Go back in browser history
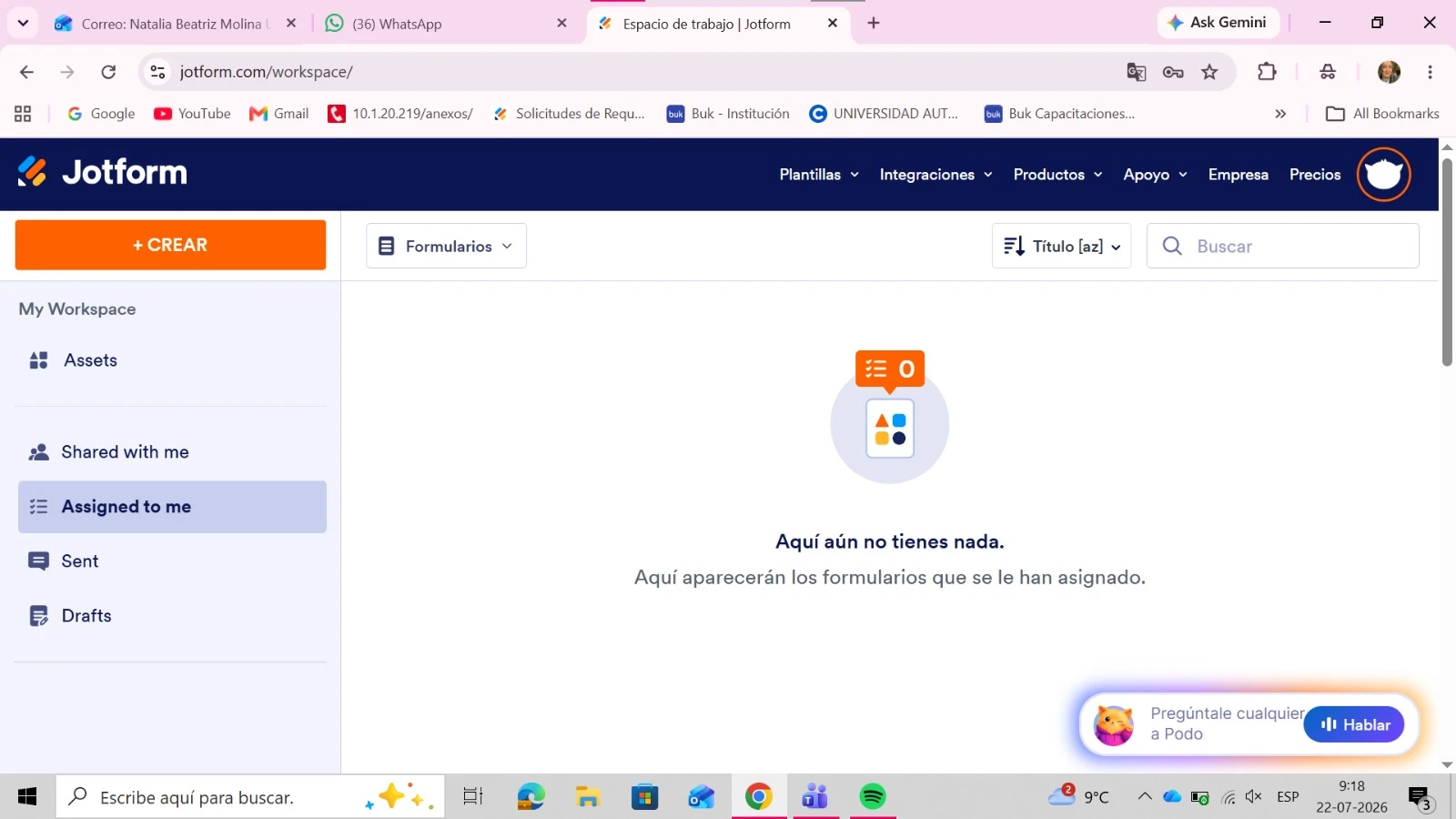 (x=26, y=72)
